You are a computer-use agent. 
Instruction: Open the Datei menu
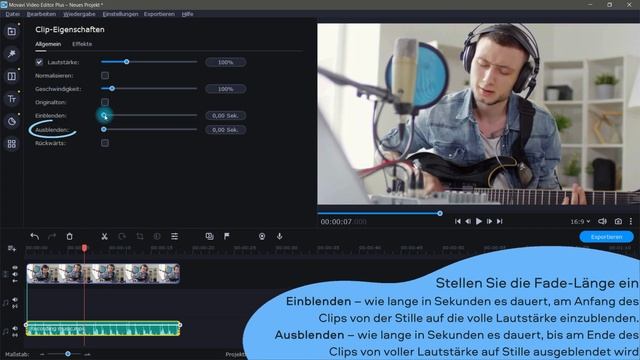[x=12, y=14]
